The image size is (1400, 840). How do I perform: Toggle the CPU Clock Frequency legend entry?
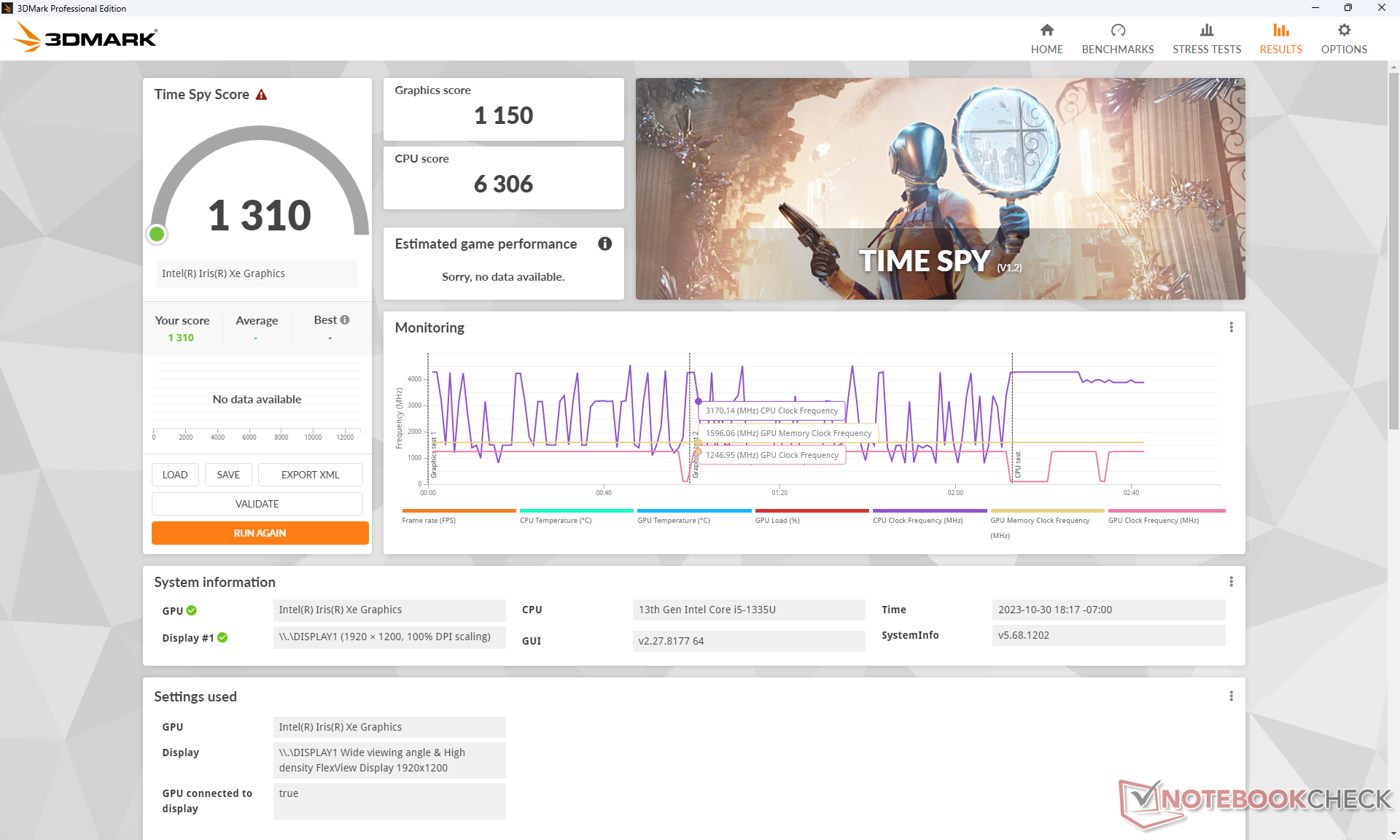point(917,520)
